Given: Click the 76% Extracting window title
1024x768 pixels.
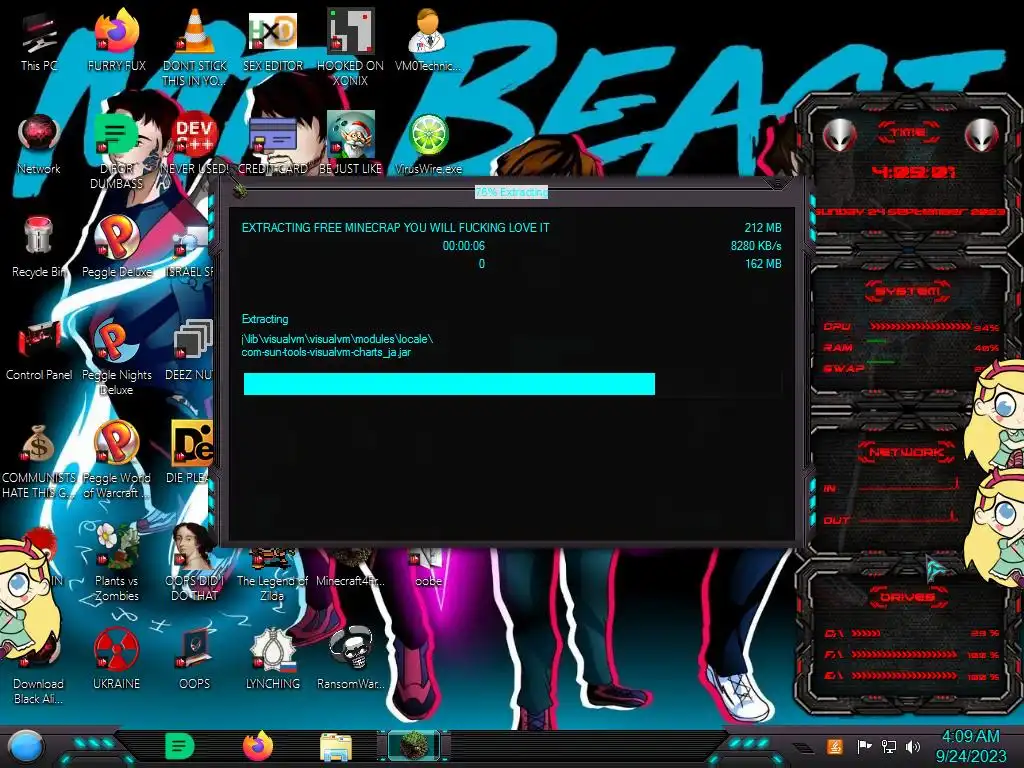Looking at the screenshot, I should 511,192.
